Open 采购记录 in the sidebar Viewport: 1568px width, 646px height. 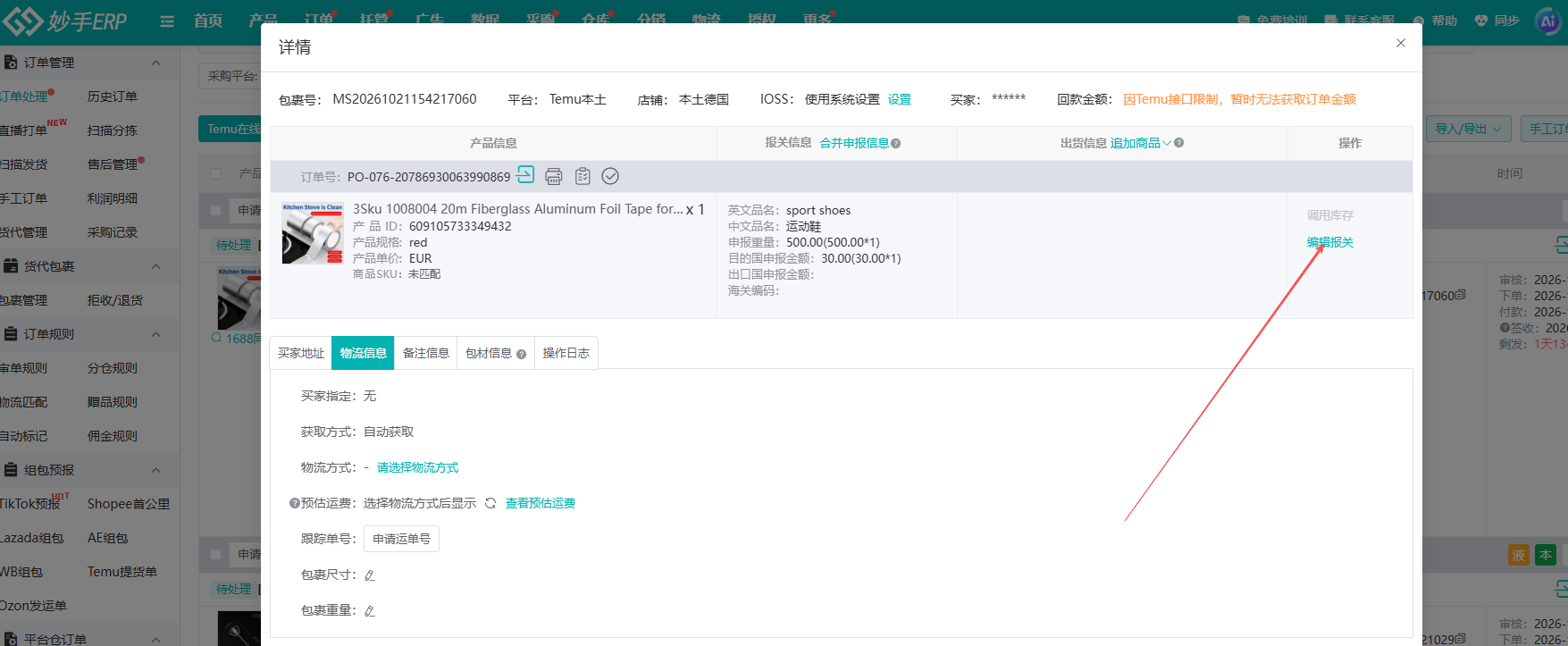coord(113,232)
